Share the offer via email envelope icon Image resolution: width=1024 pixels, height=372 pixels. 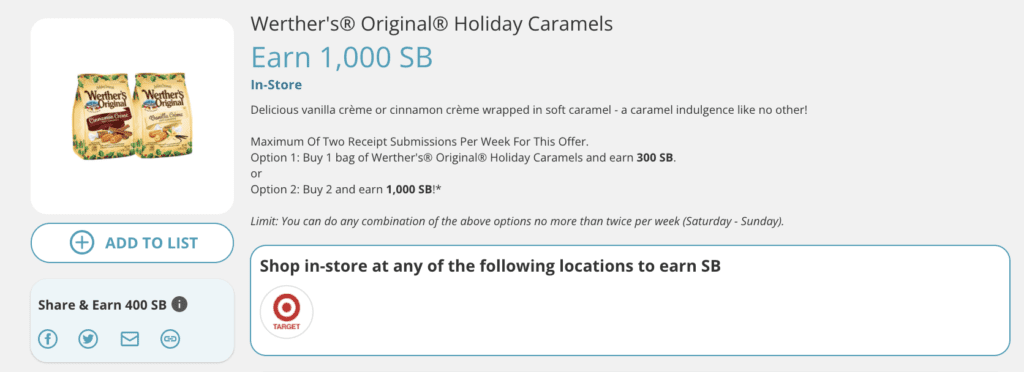point(130,339)
